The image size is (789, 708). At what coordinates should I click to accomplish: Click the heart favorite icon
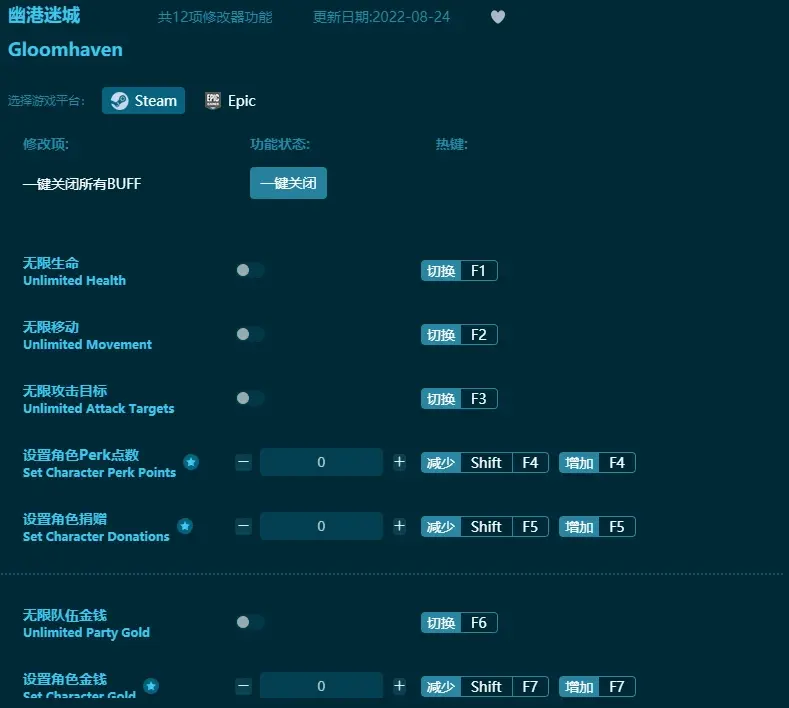point(498,17)
